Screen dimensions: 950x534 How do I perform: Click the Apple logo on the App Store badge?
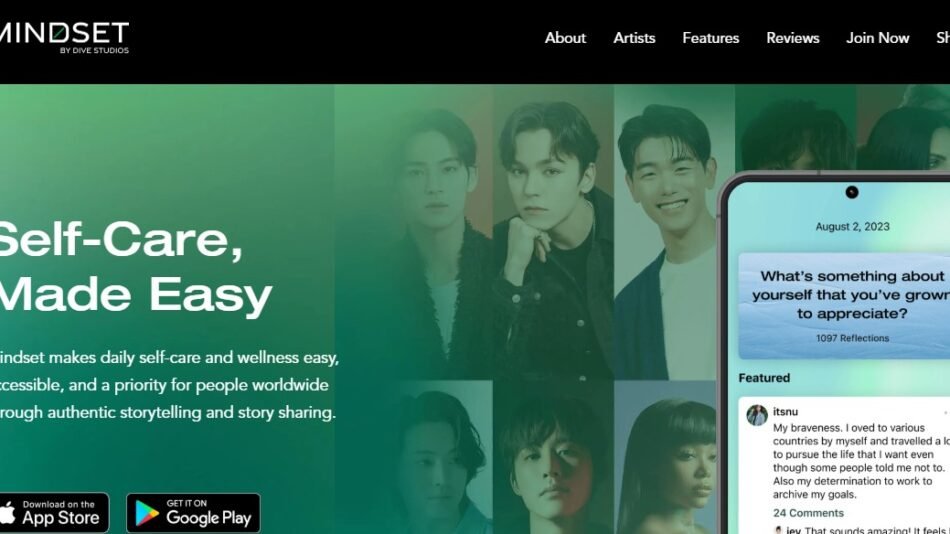[7, 513]
